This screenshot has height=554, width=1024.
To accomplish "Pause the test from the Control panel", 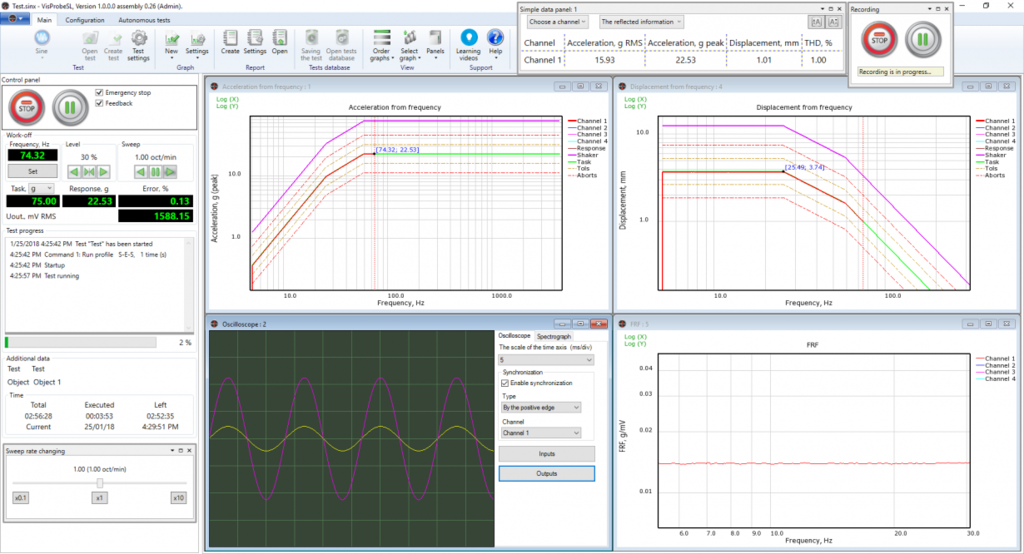I will pyautogui.click(x=69, y=107).
